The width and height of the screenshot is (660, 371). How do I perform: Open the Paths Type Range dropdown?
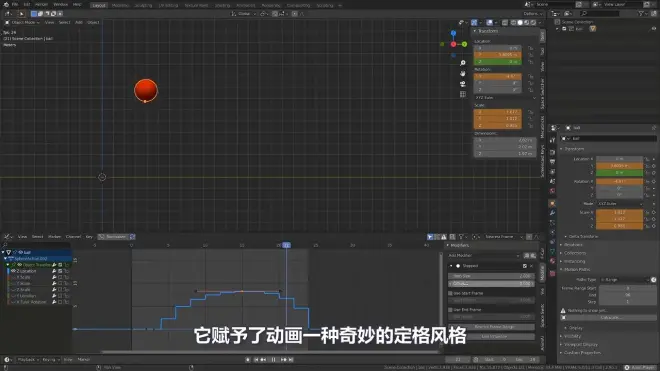[x=624, y=280]
